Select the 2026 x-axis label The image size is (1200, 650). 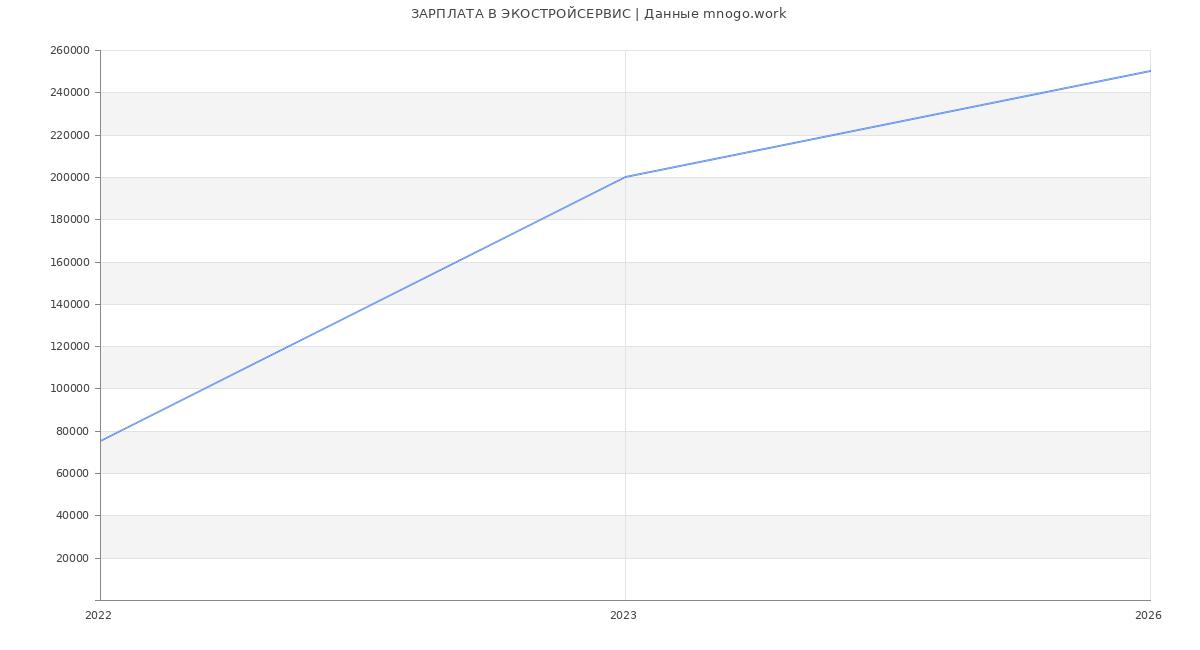pyautogui.click(x=1148, y=616)
